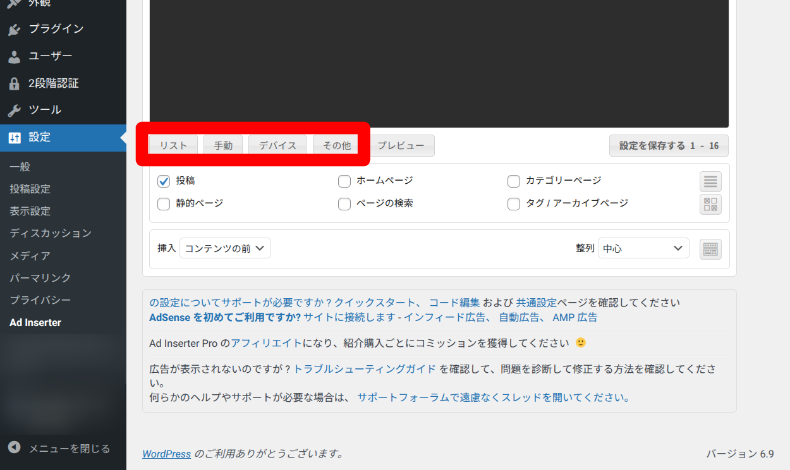Open the インフィード広告 link

click(x=444, y=318)
